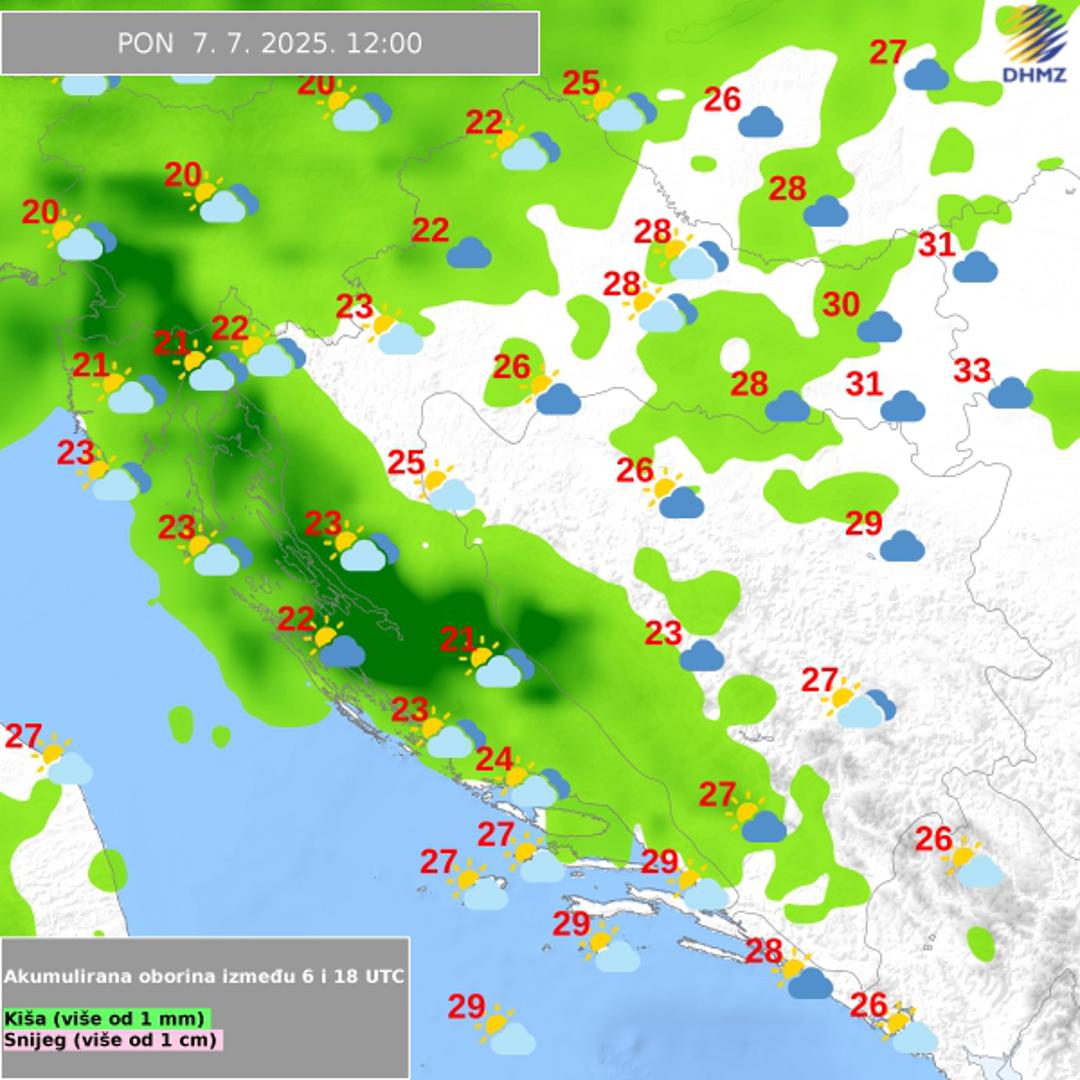Click the leftmost 20 weather icon

tap(78, 239)
